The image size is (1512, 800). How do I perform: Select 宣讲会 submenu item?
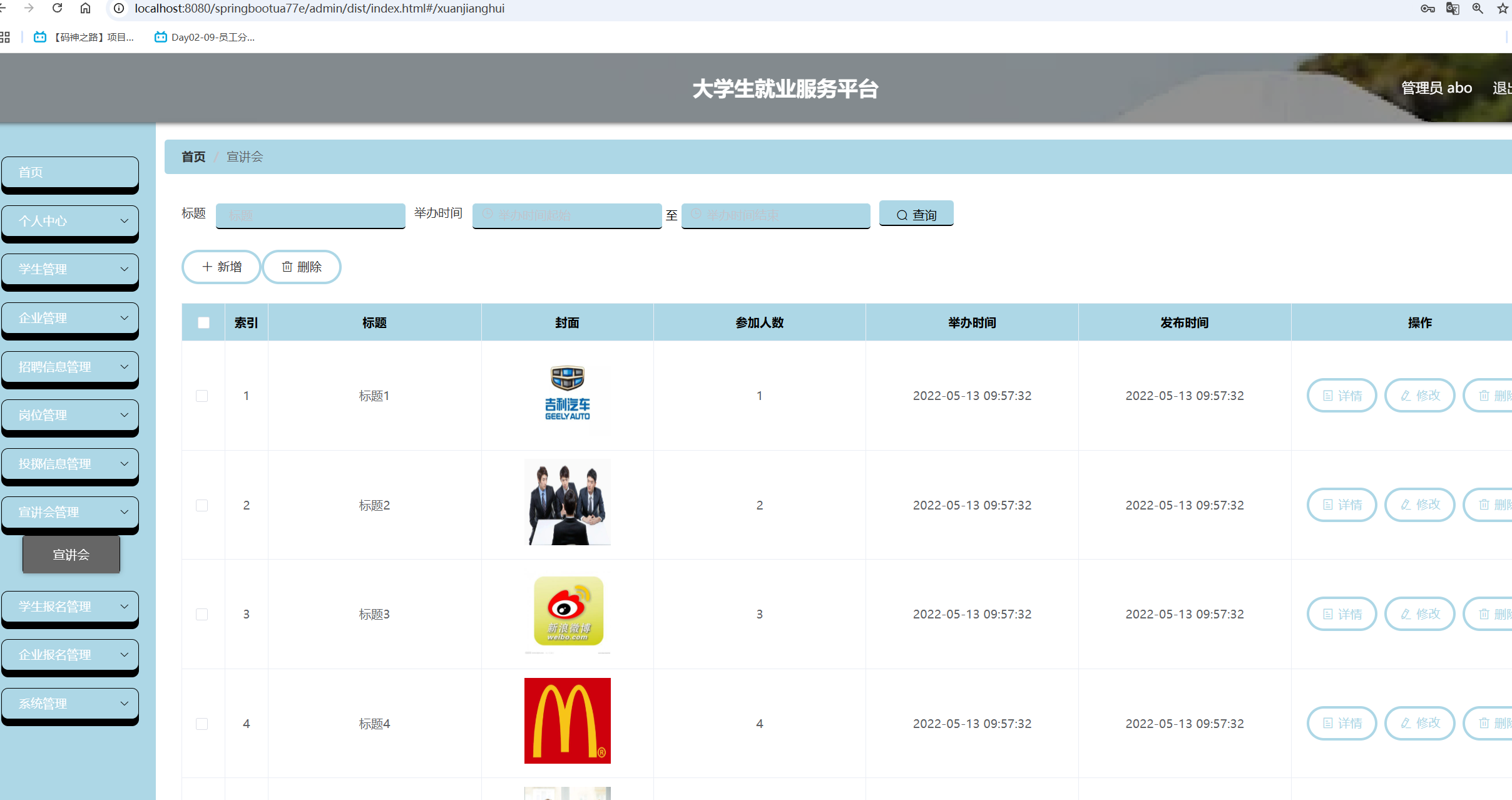click(71, 555)
